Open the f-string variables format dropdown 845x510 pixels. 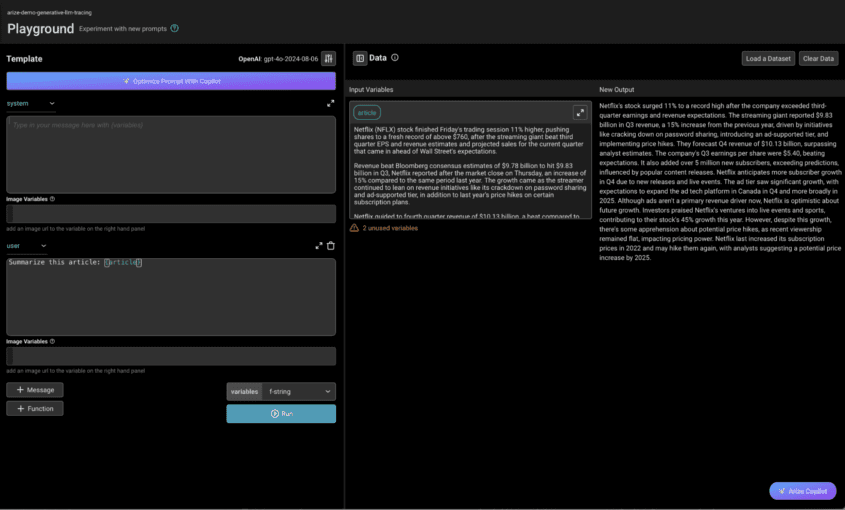coord(299,391)
